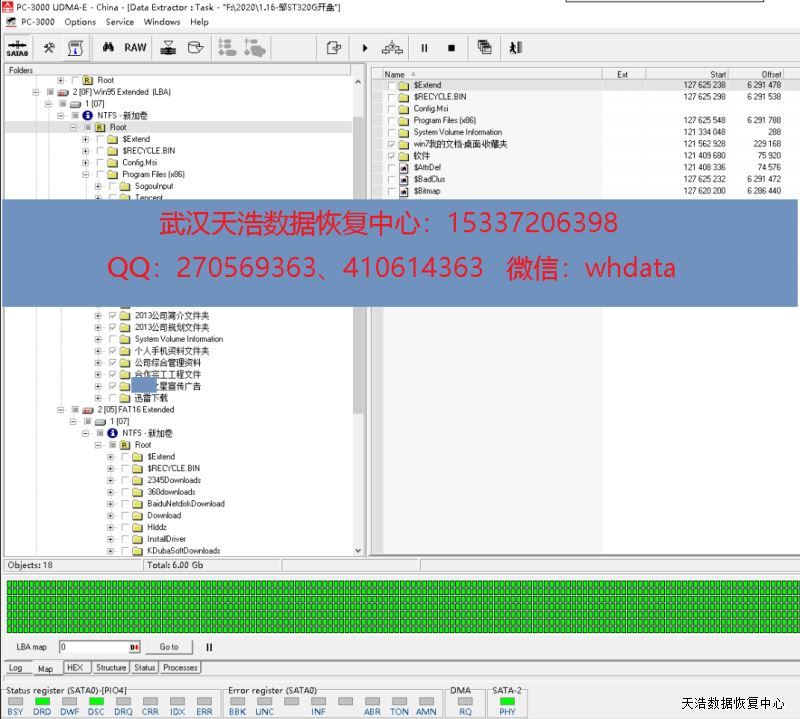
Task: Toggle checkbox for 2013公司规划文件夹 in tree
Action: pyautogui.click(x=112, y=327)
